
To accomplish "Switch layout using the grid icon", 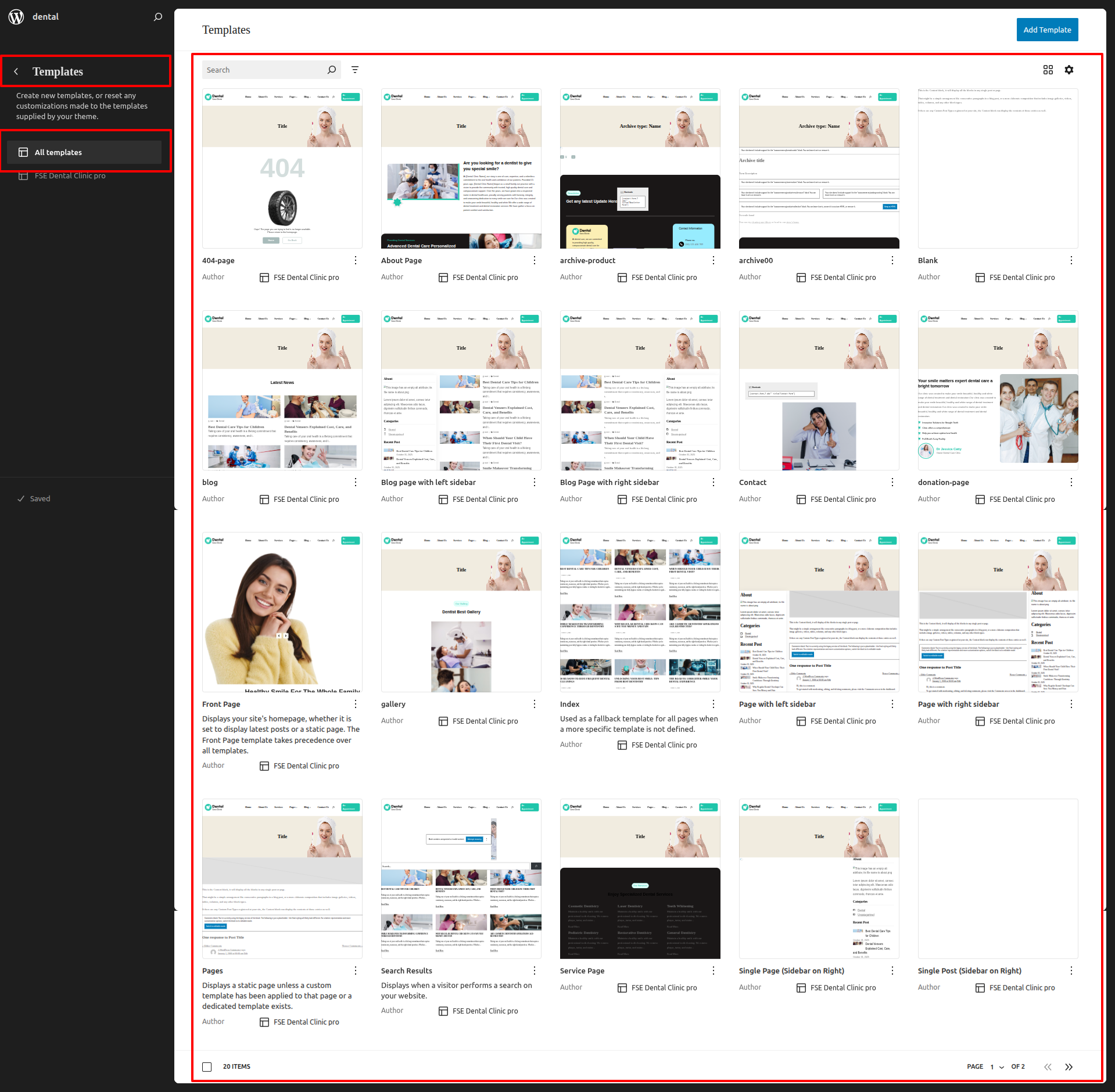I will [1048, 70].
